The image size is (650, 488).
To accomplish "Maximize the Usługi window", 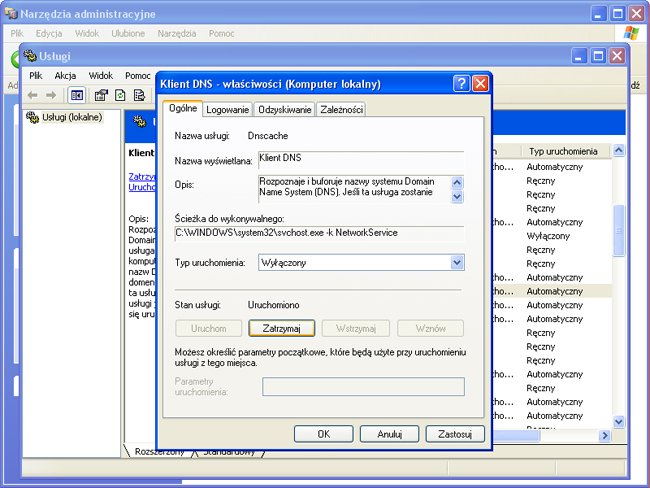I will tap(598, 56).
